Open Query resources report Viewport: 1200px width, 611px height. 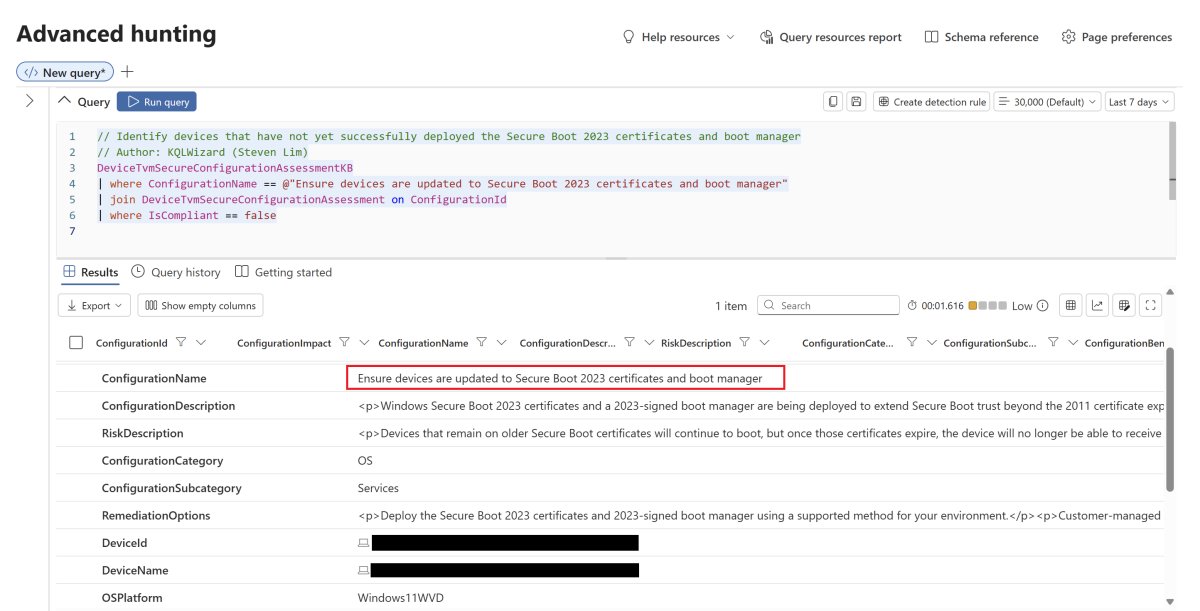(x=830, y=37)
